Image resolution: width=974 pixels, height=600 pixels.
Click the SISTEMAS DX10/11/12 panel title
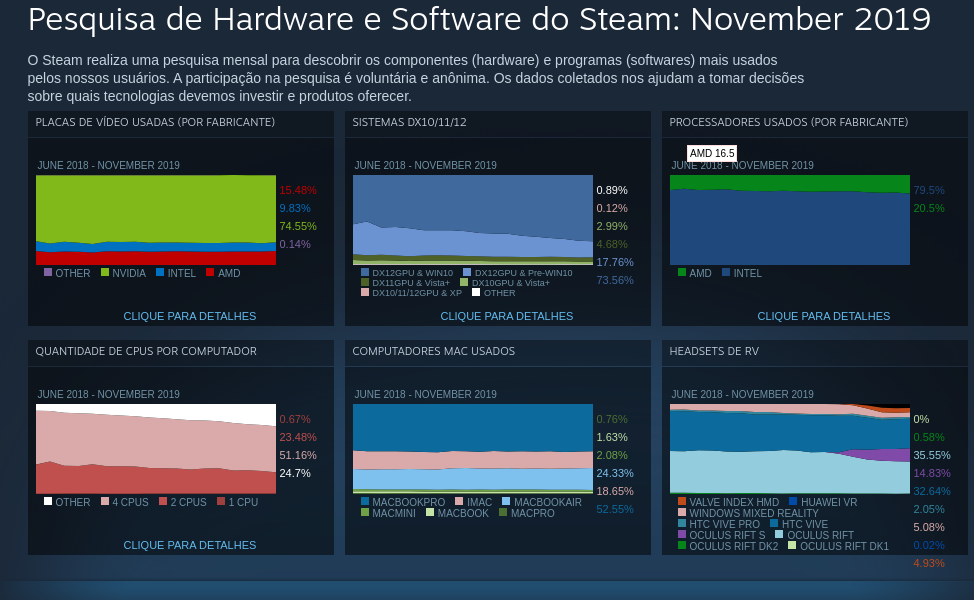point(409,122)
